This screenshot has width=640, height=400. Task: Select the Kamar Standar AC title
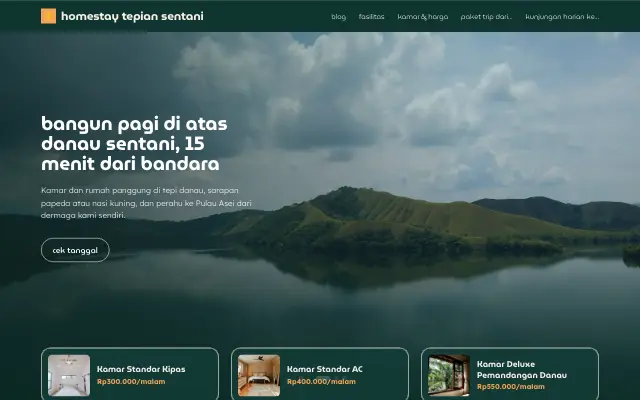324,369
